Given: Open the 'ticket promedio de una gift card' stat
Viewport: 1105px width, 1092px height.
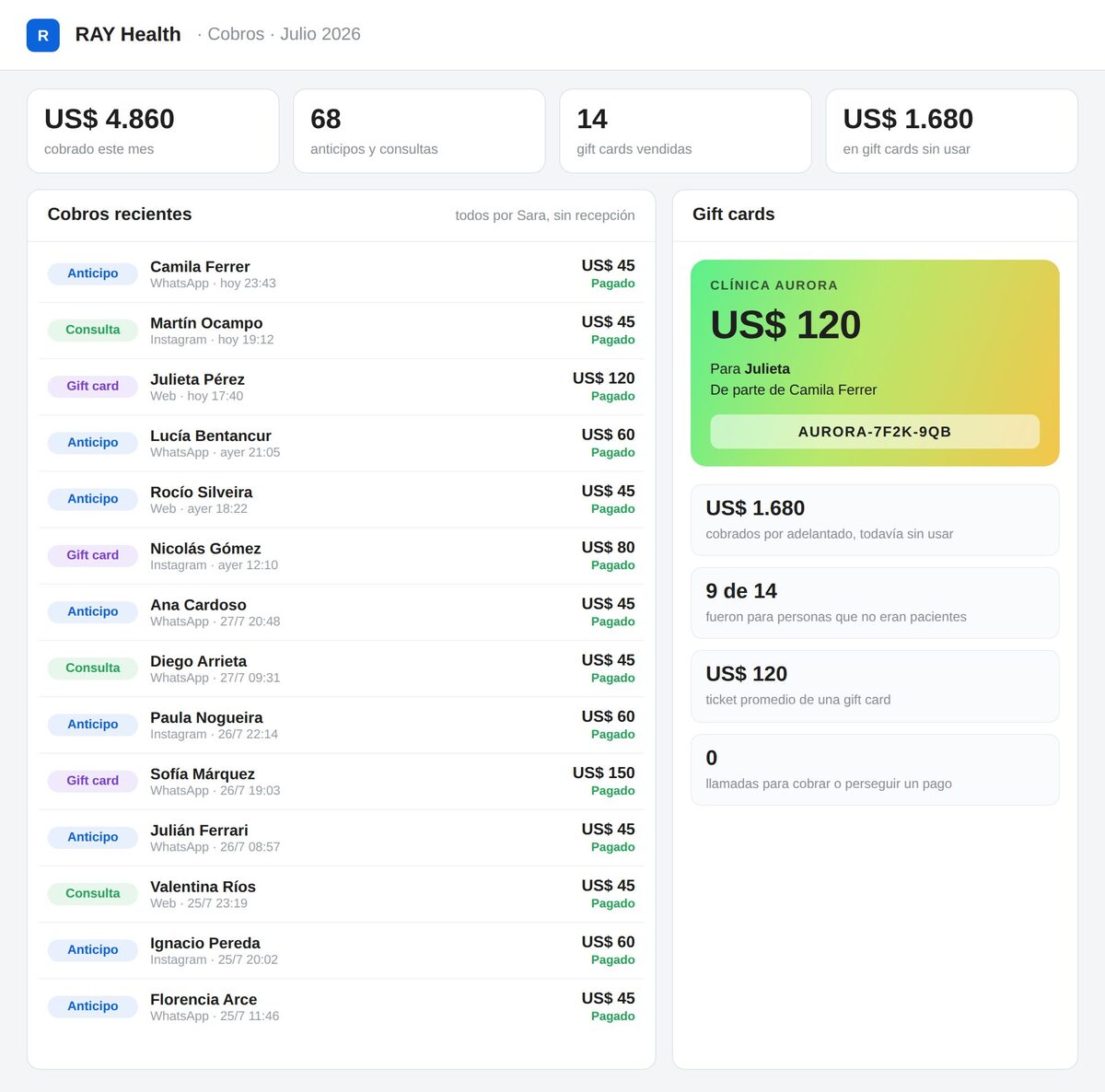Looking at the screenshot, I should [x=875, y=686].
